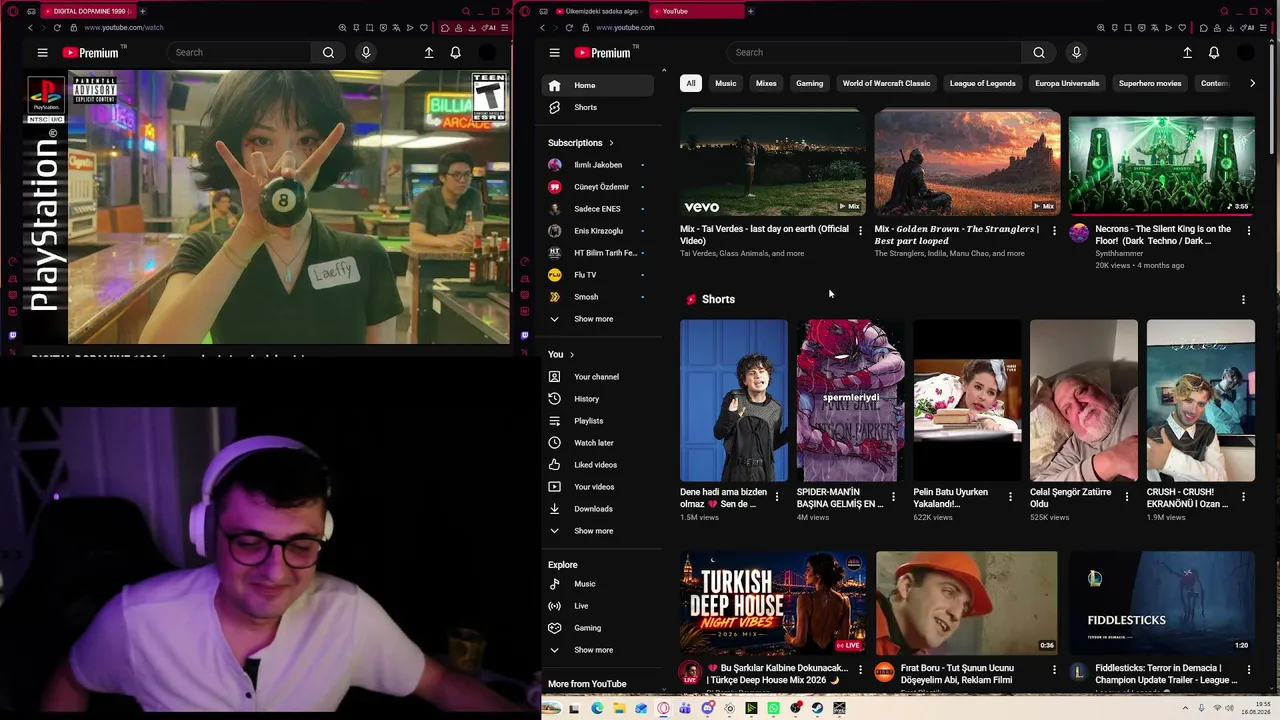Start voice search in left YouTube window
Screen dimensions: 1280x720
coord(366,53)
